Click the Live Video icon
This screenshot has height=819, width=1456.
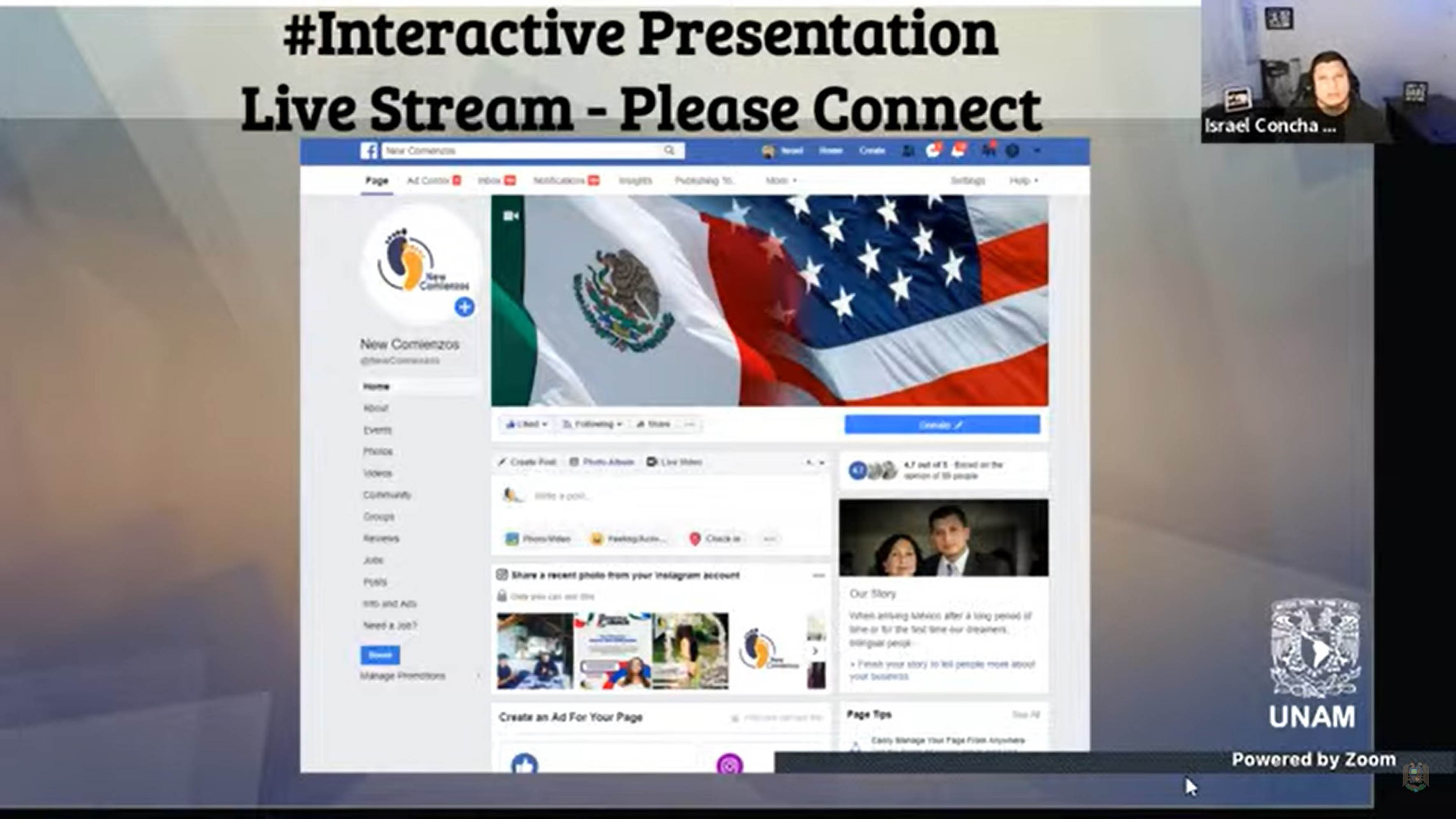652,462
